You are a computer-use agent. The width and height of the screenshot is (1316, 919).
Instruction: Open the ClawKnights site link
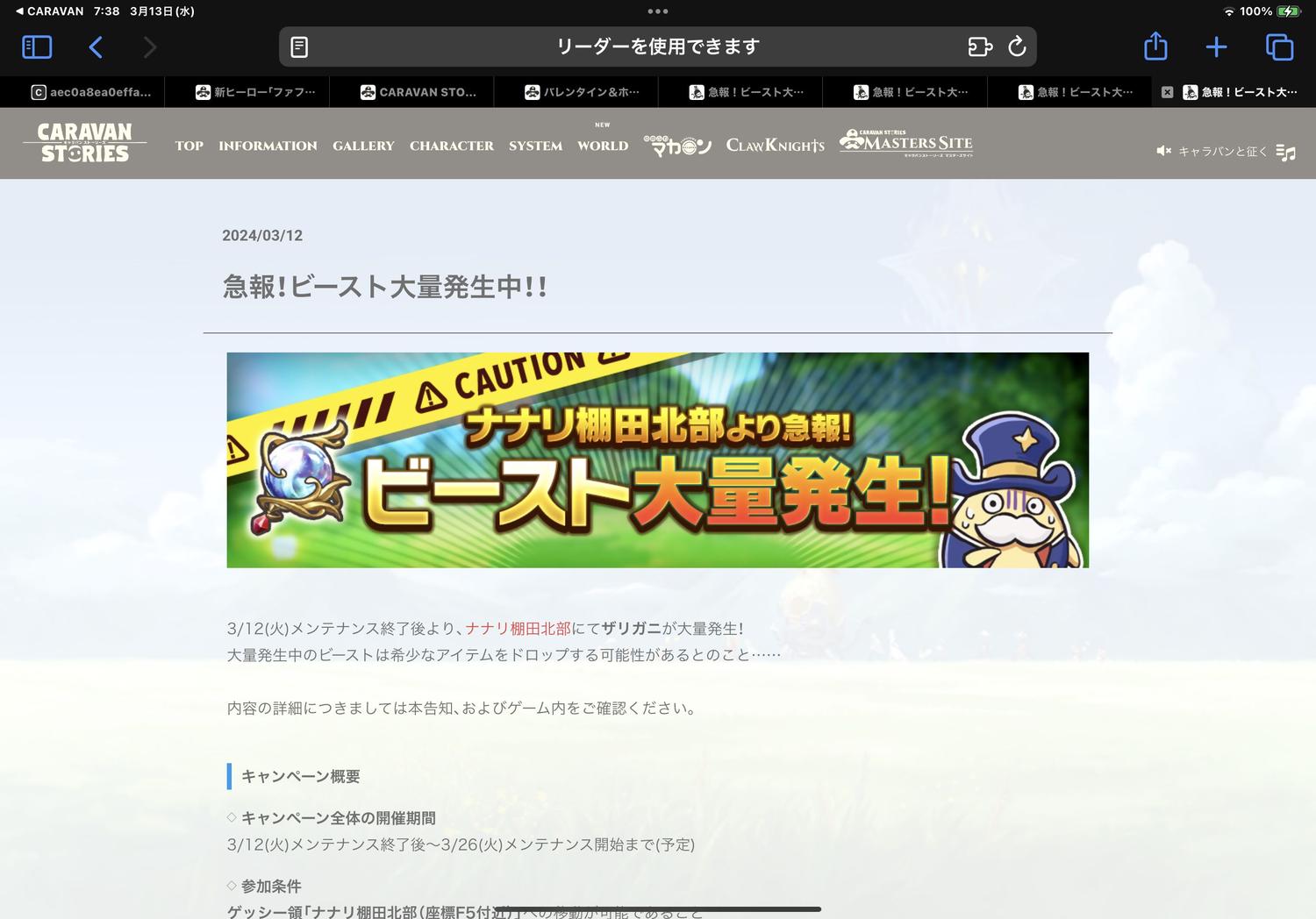[775, 146]
